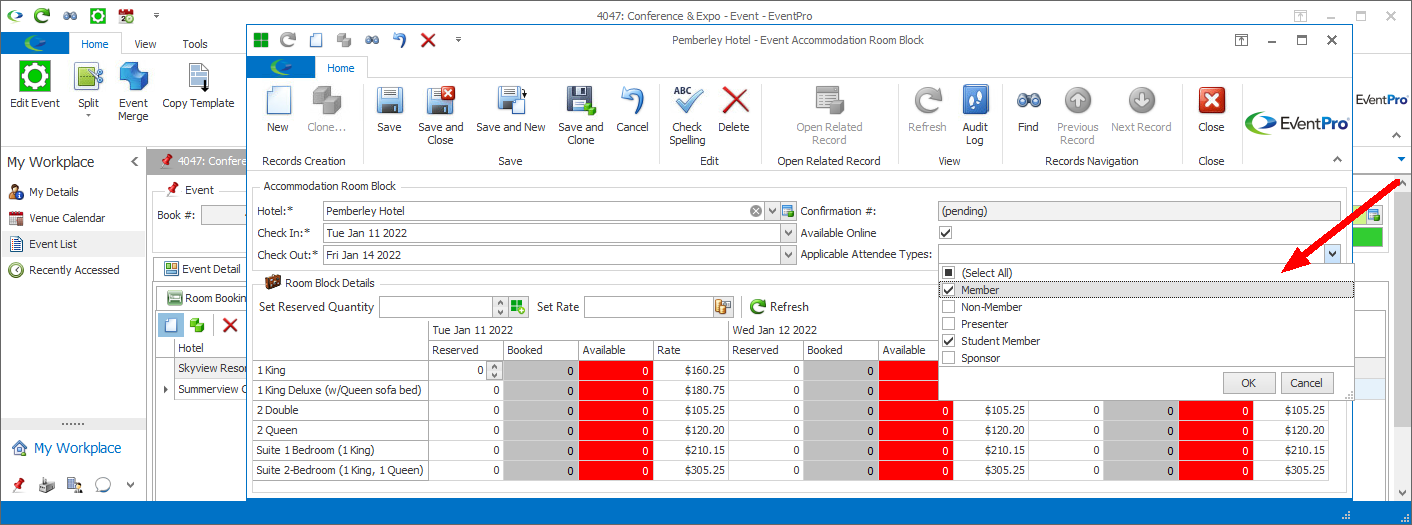Apply the rate with the Set Rate icon button
This screenshot has height=525, width=1412.
723,307
